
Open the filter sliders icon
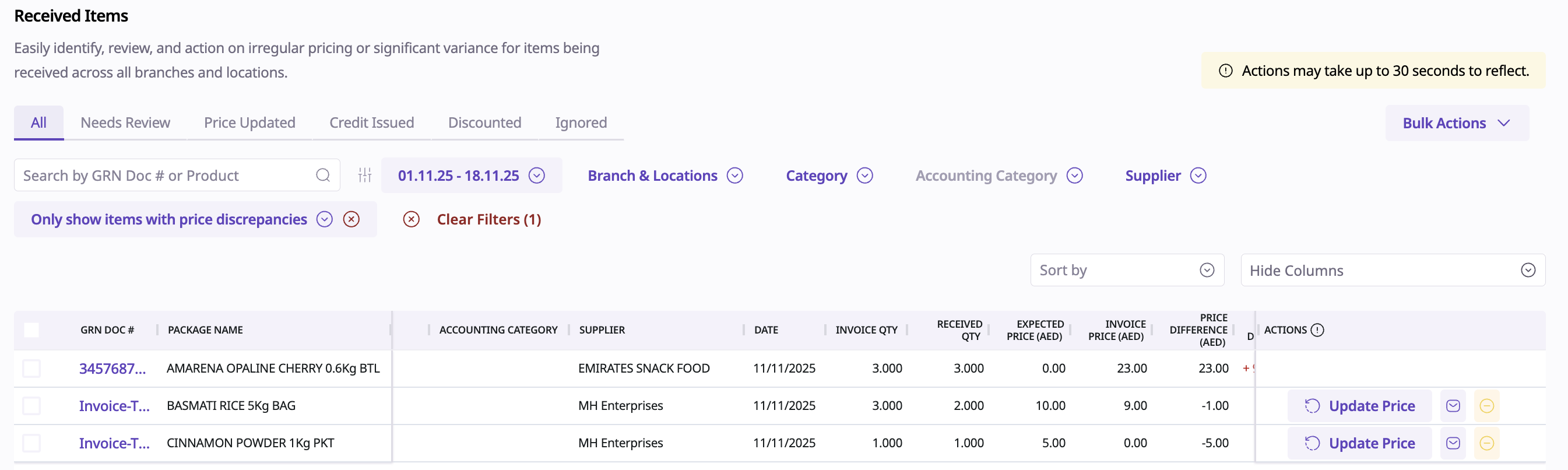click(365, 176)
